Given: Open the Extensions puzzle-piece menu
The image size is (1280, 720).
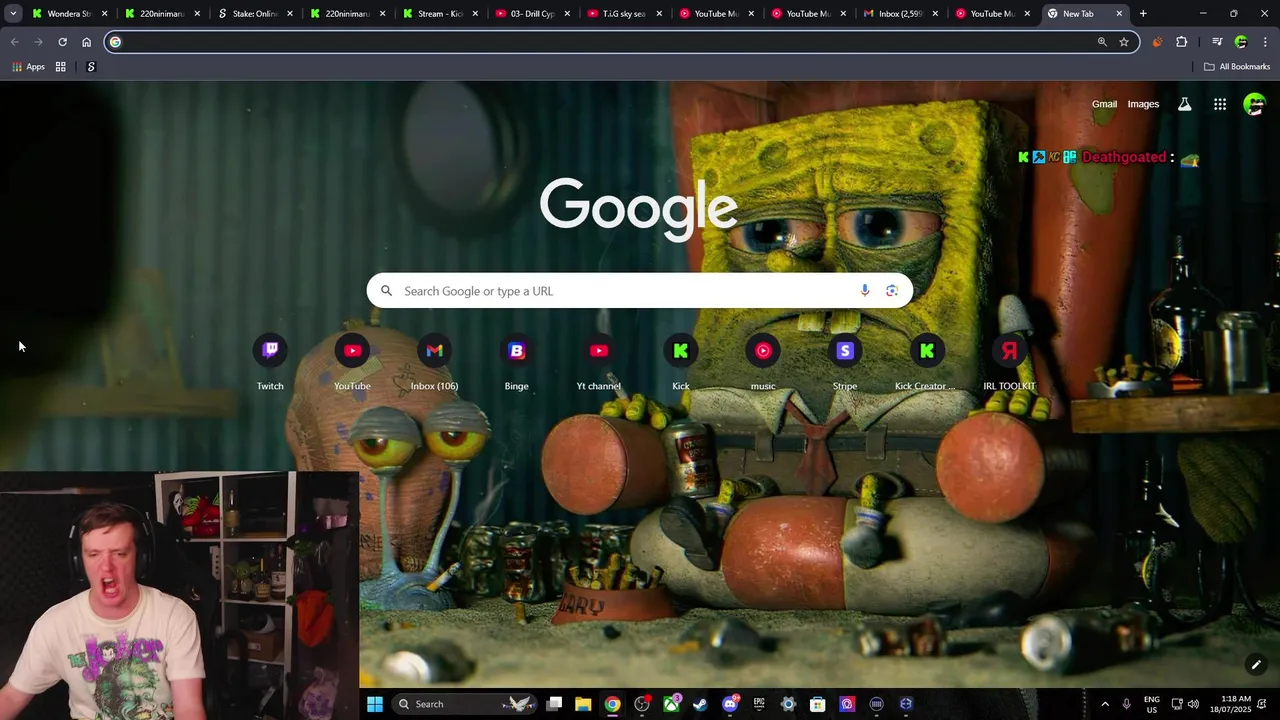Looking at the screenshot, I should pyautogui.click(x=1181, y=42).
